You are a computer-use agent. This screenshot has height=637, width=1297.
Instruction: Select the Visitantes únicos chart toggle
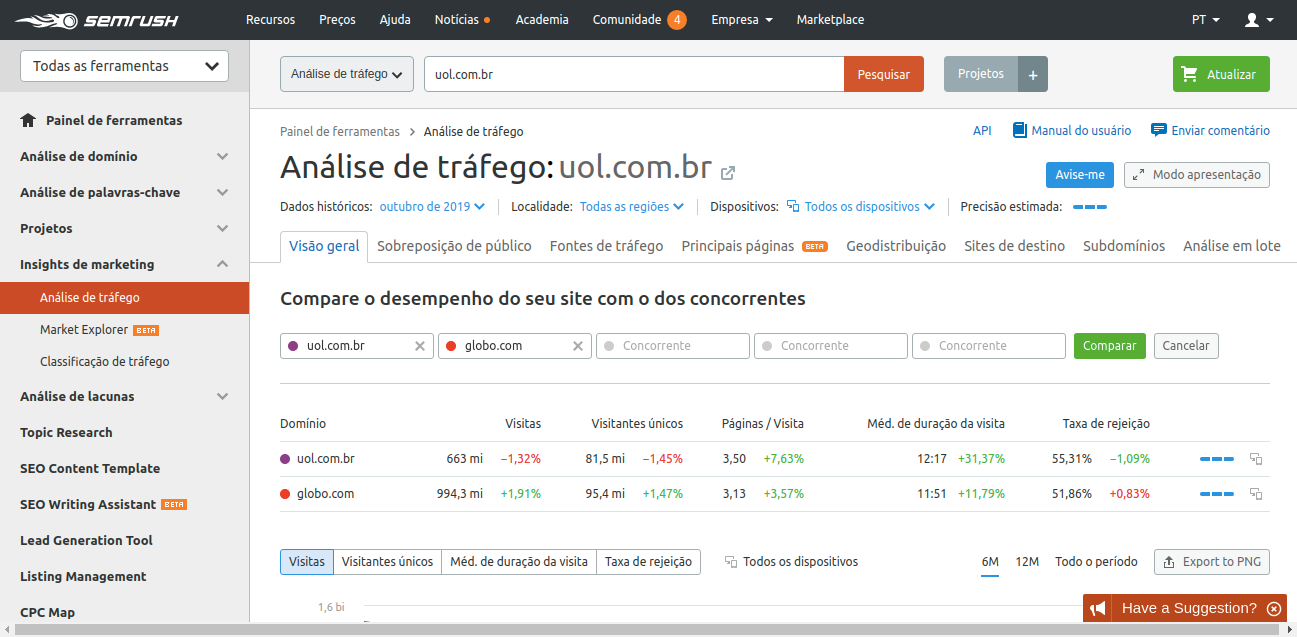387,562
